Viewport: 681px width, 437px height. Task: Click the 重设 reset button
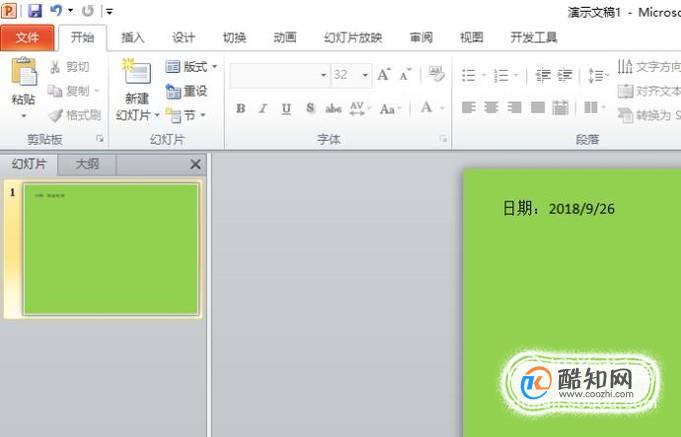(187, 91)
